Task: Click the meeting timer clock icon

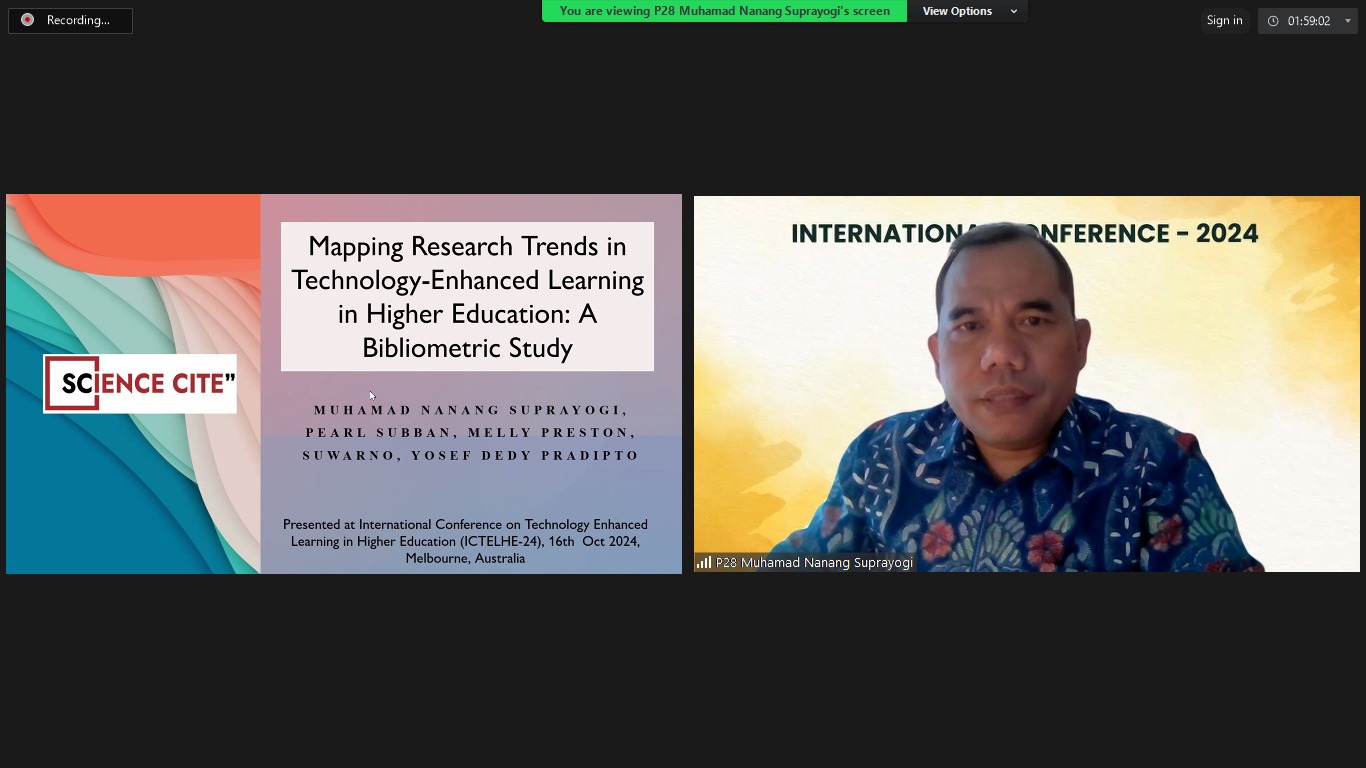Action: click(x=1273, y=21)
